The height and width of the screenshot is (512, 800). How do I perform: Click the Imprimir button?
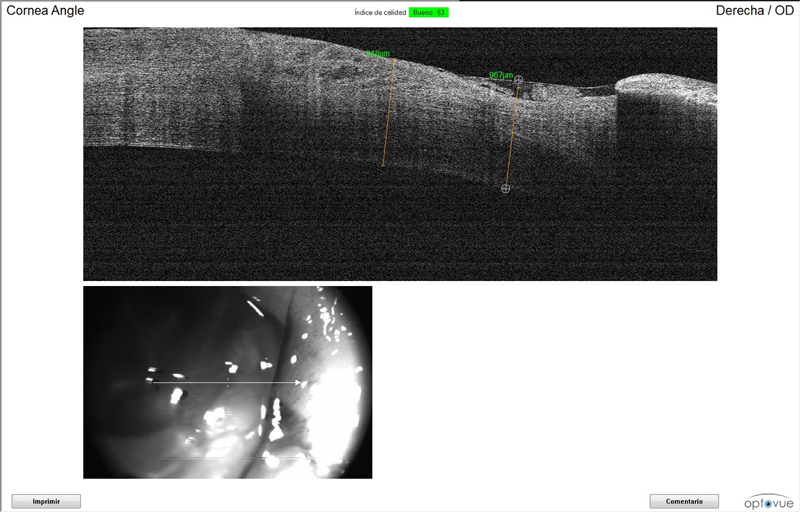tap(46, 501)
